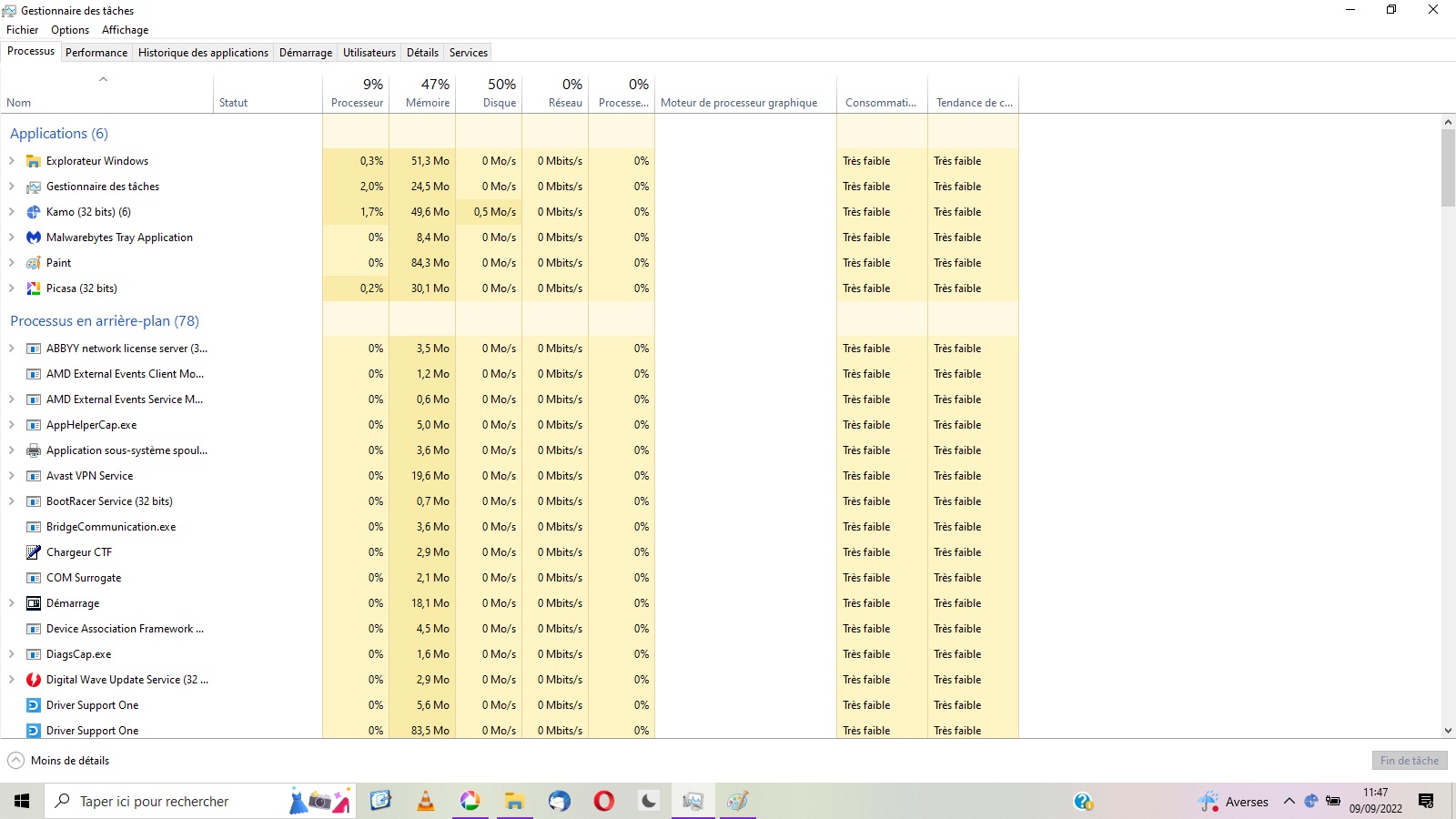The image size is (1456, 819).
Task: Collapse view with Moins de détails
Action: 58,761
